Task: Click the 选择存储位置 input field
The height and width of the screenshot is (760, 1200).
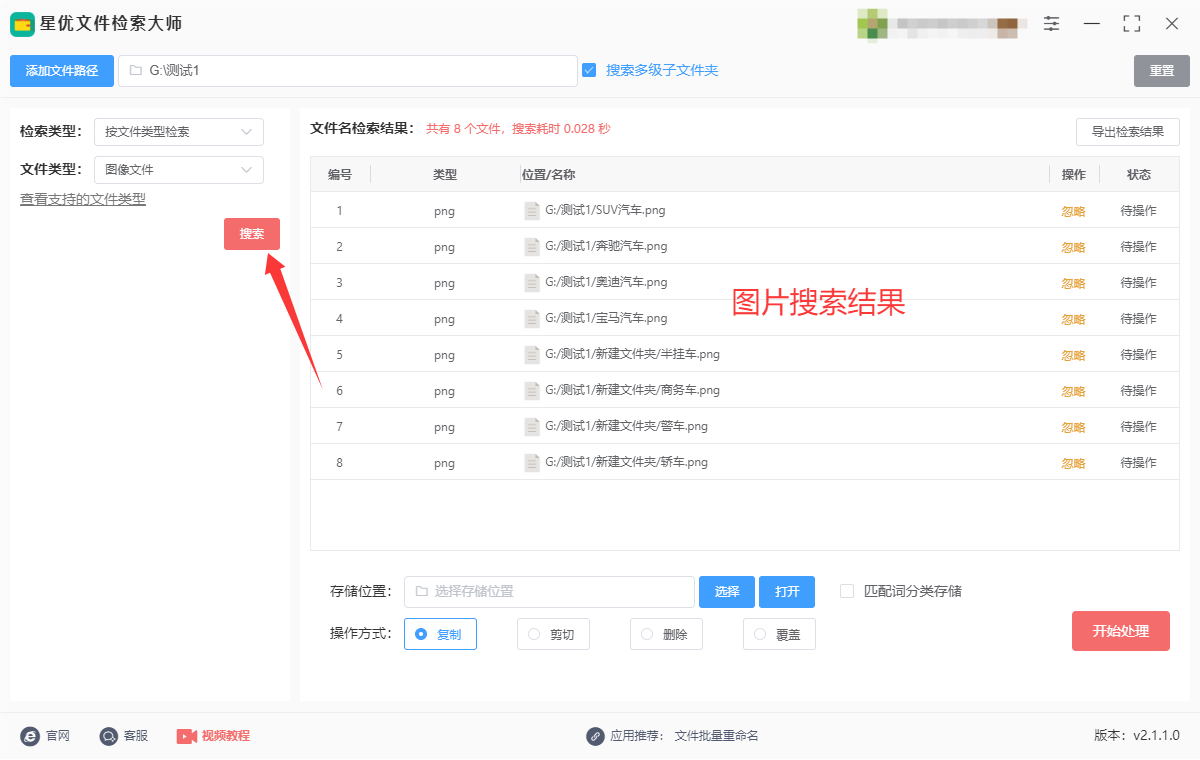Action: tap(549, 592)
